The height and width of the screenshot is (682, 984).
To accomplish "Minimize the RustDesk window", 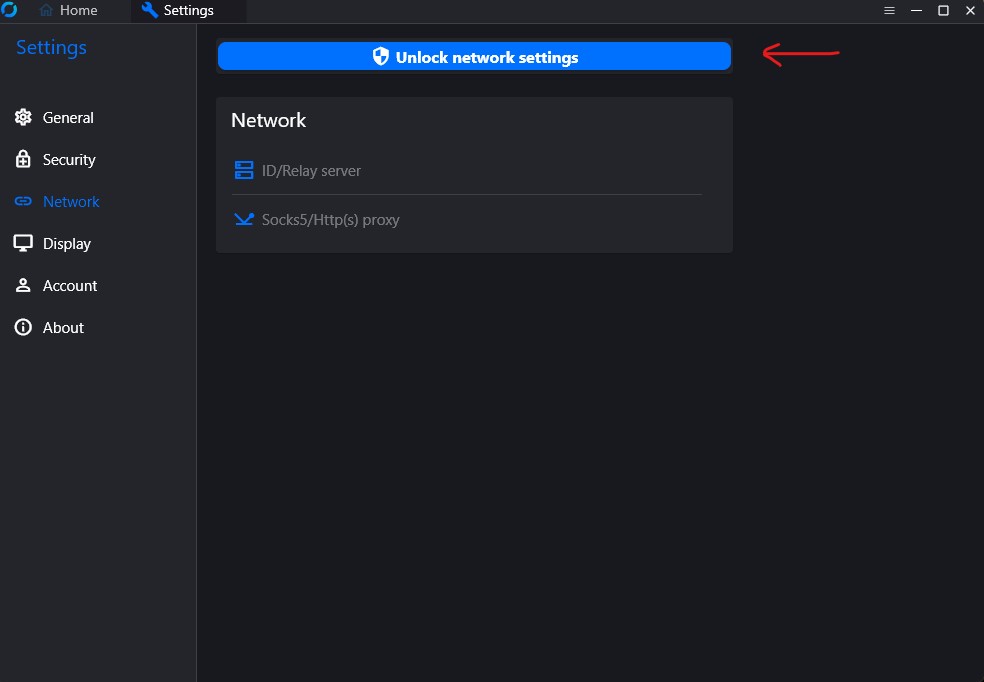I will coord(916,11).
